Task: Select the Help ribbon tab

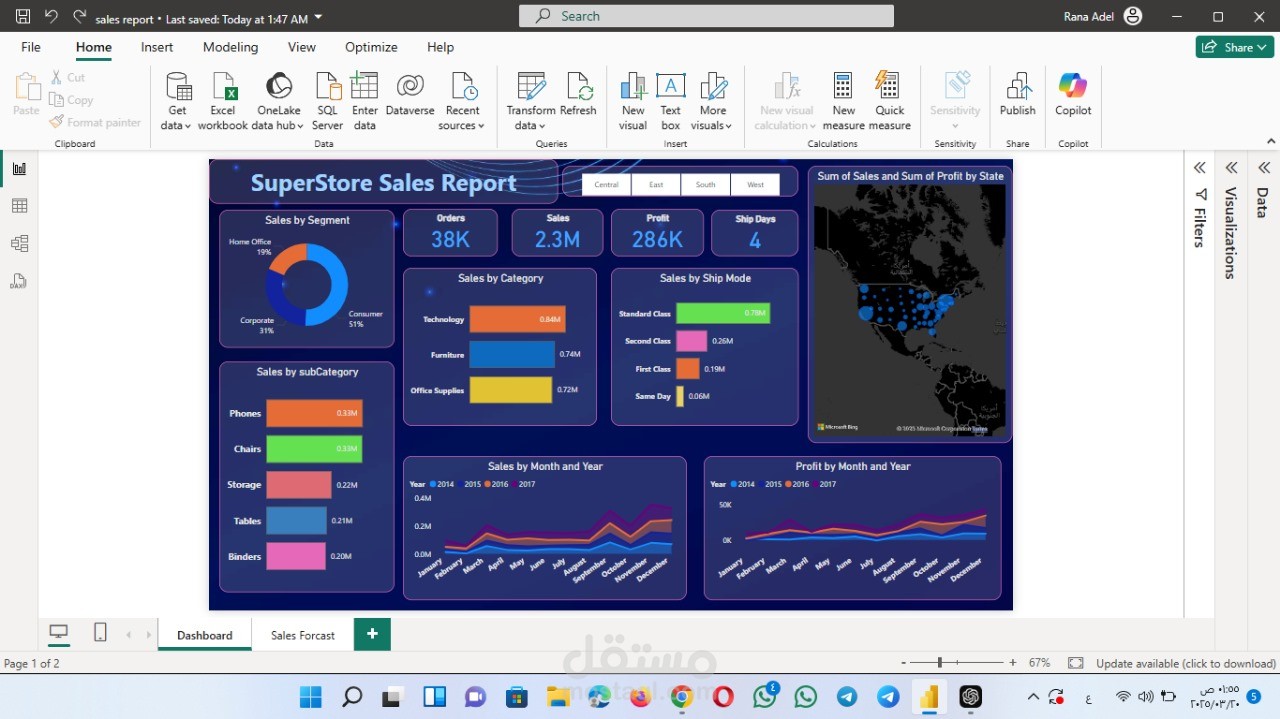Action: click(440, 47)
